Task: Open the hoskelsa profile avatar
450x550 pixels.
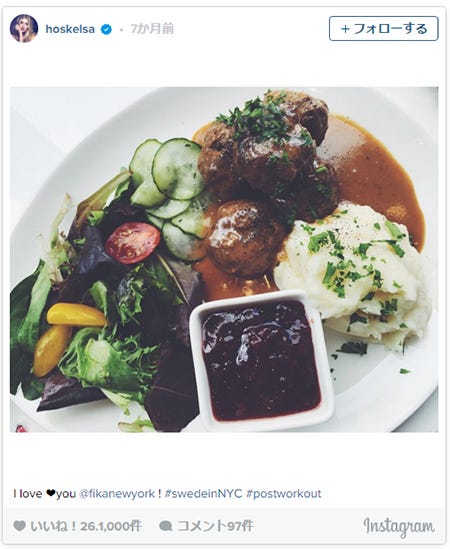Action: click(x=23, y=29)
